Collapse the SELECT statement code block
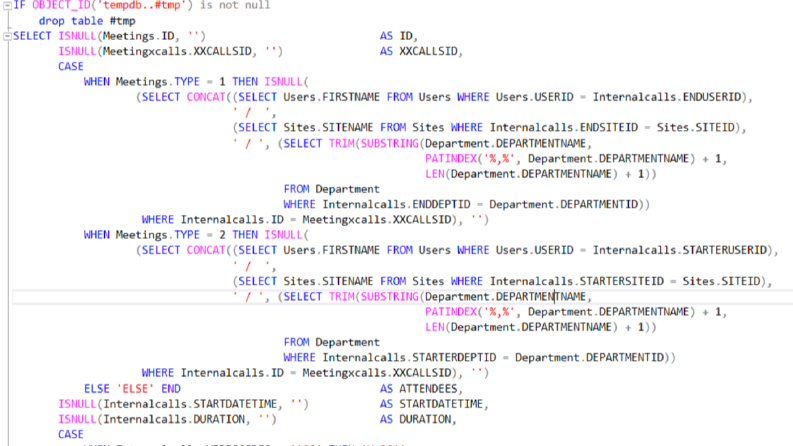The width and height of the screenshot is (793, 446). [7, 36]
